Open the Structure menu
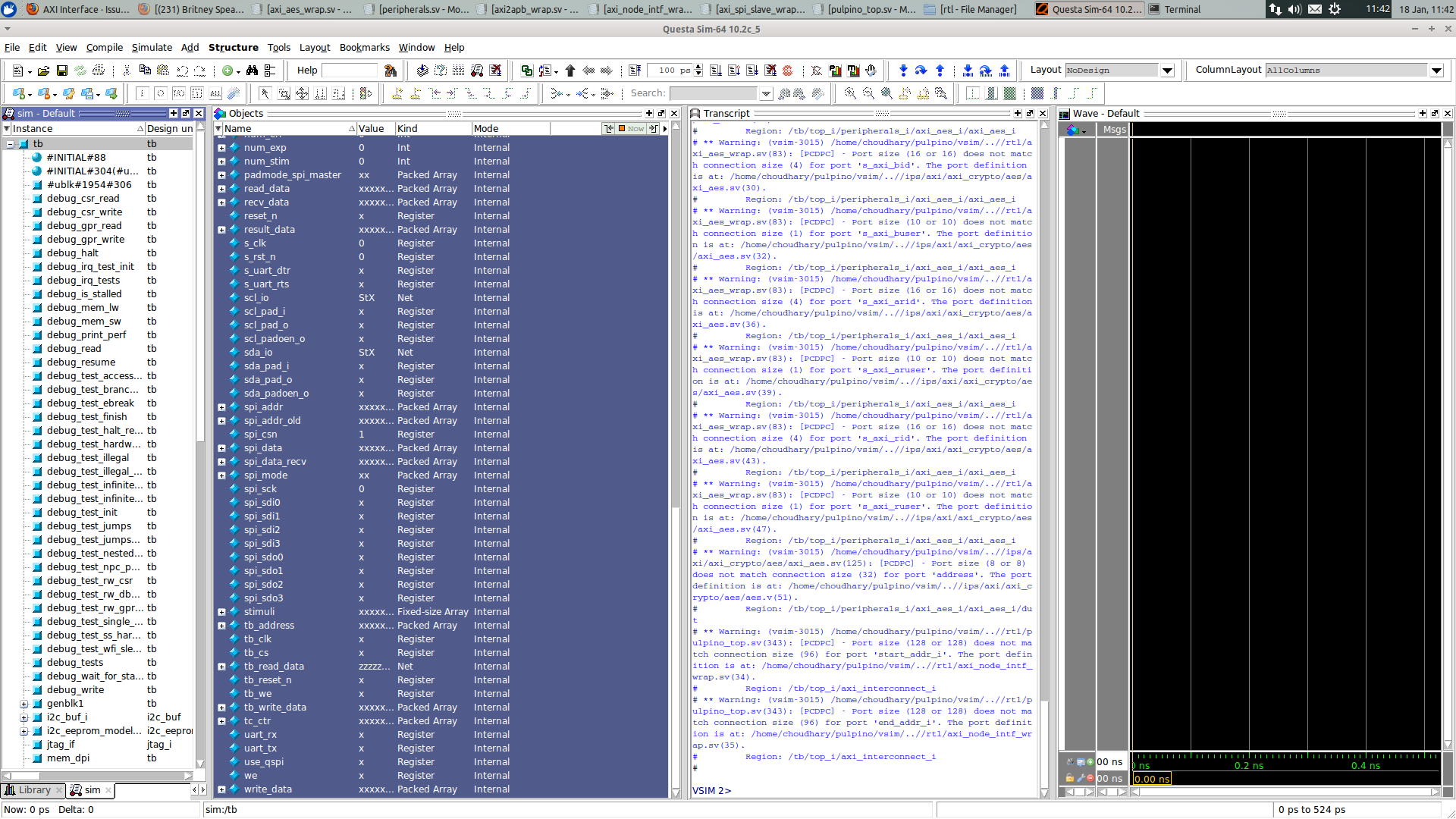 (x=233, y=47)
